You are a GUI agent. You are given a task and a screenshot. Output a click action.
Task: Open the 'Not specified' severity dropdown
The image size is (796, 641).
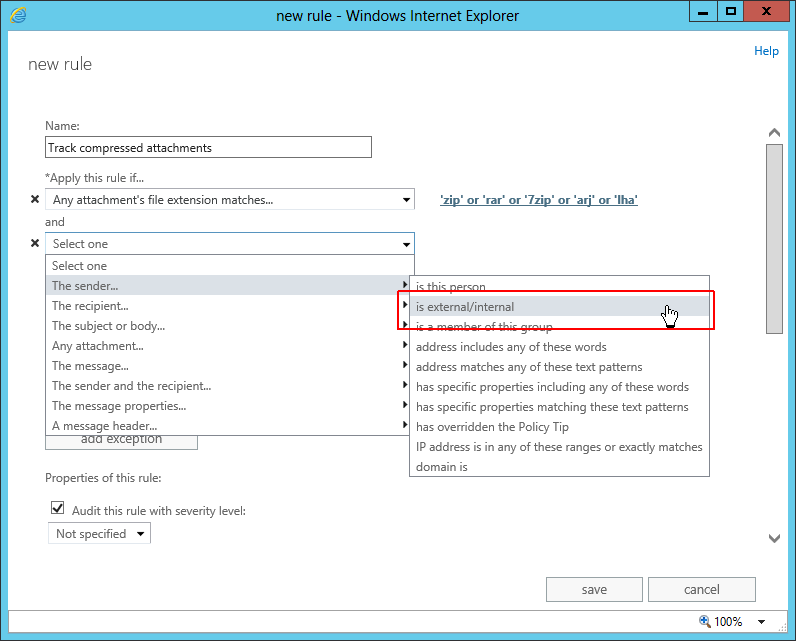[100, 533]
